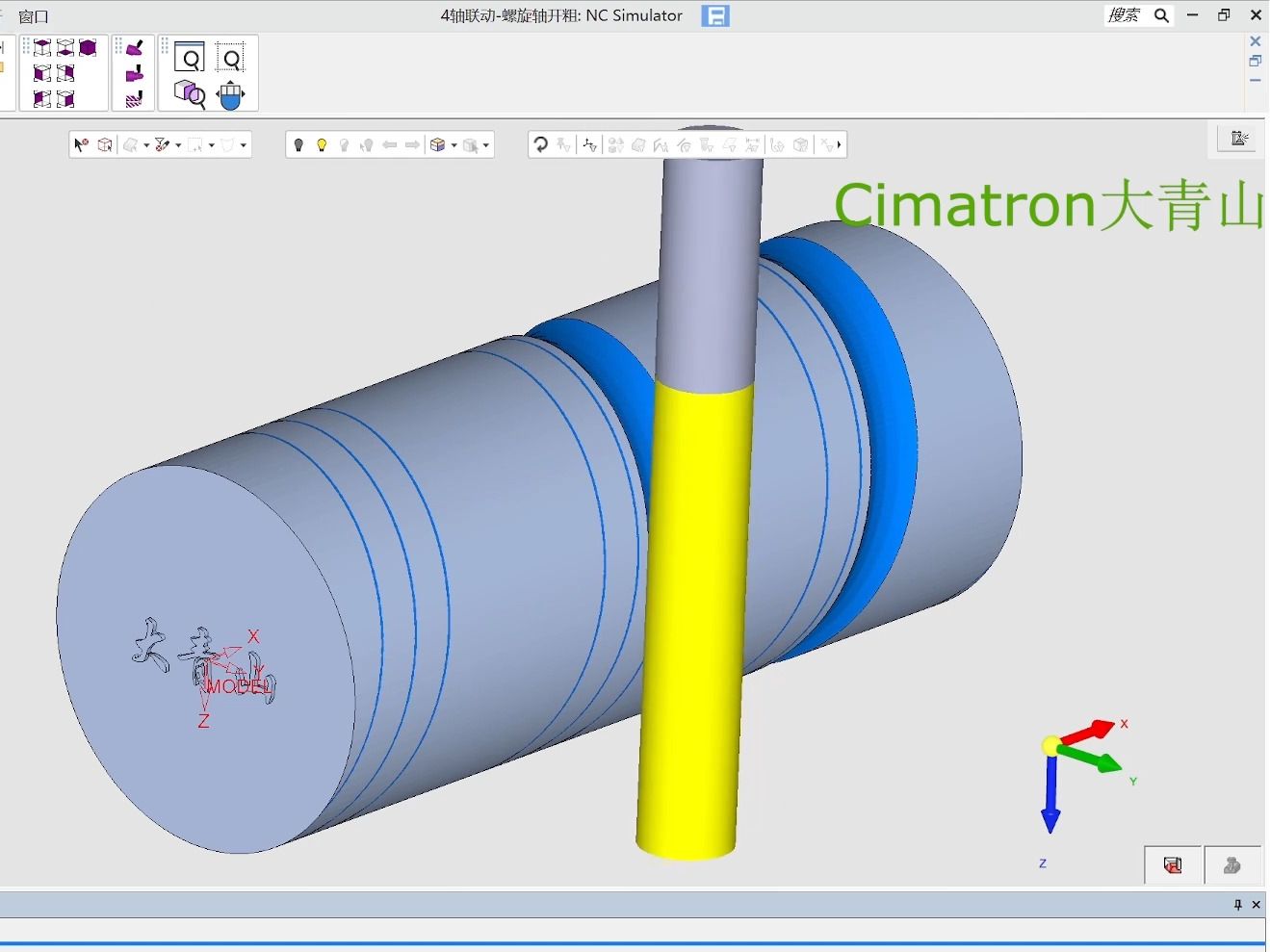Toggle the yellow light bulb on
The height and width of the screenshot is (952, 1270).
(322, 144)
